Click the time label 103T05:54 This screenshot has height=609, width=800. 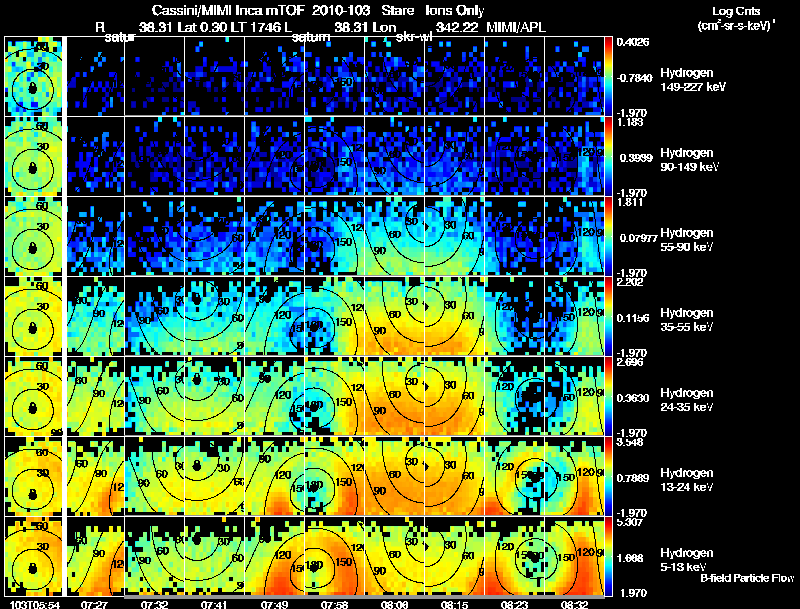[x=34, y=604]
